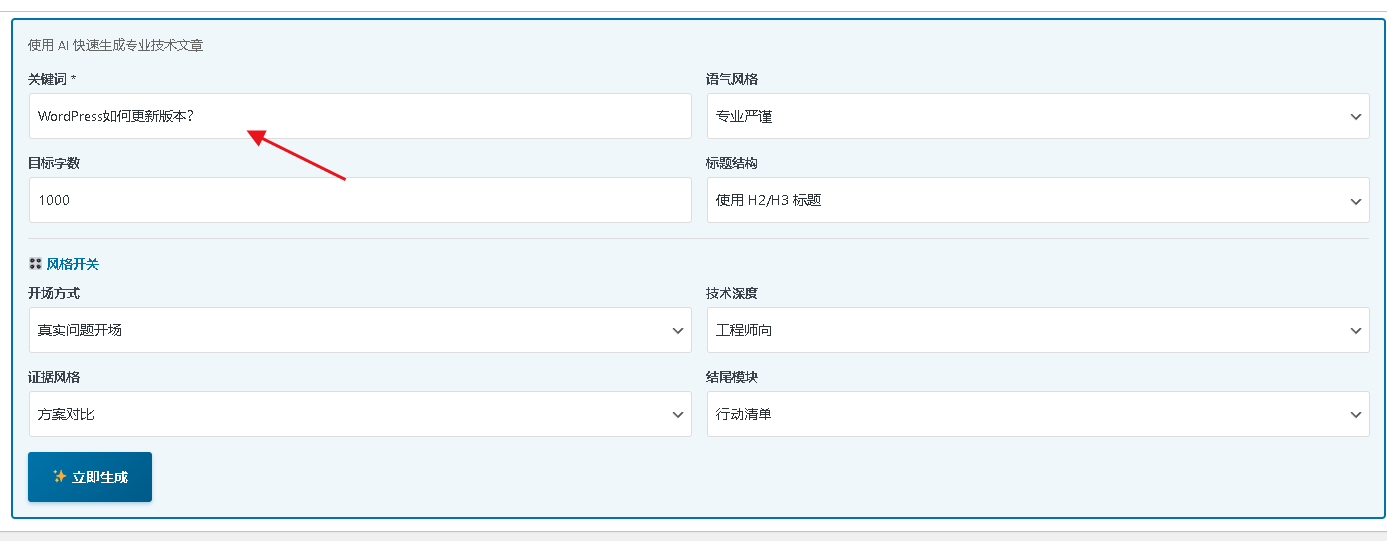Click the 技术深度 label text

tap(731, 293)
